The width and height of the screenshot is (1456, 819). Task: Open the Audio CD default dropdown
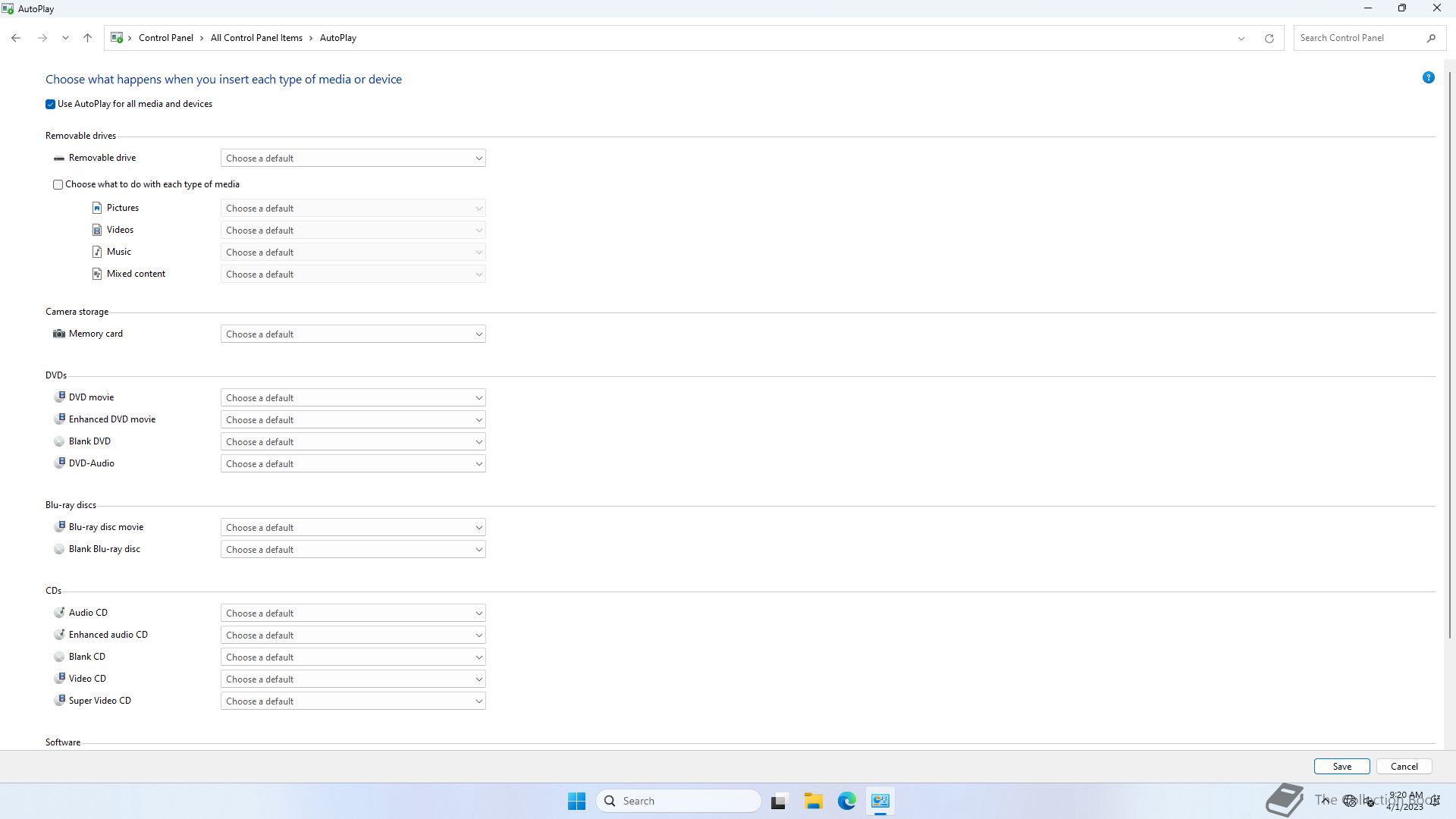tap(353, 613)
